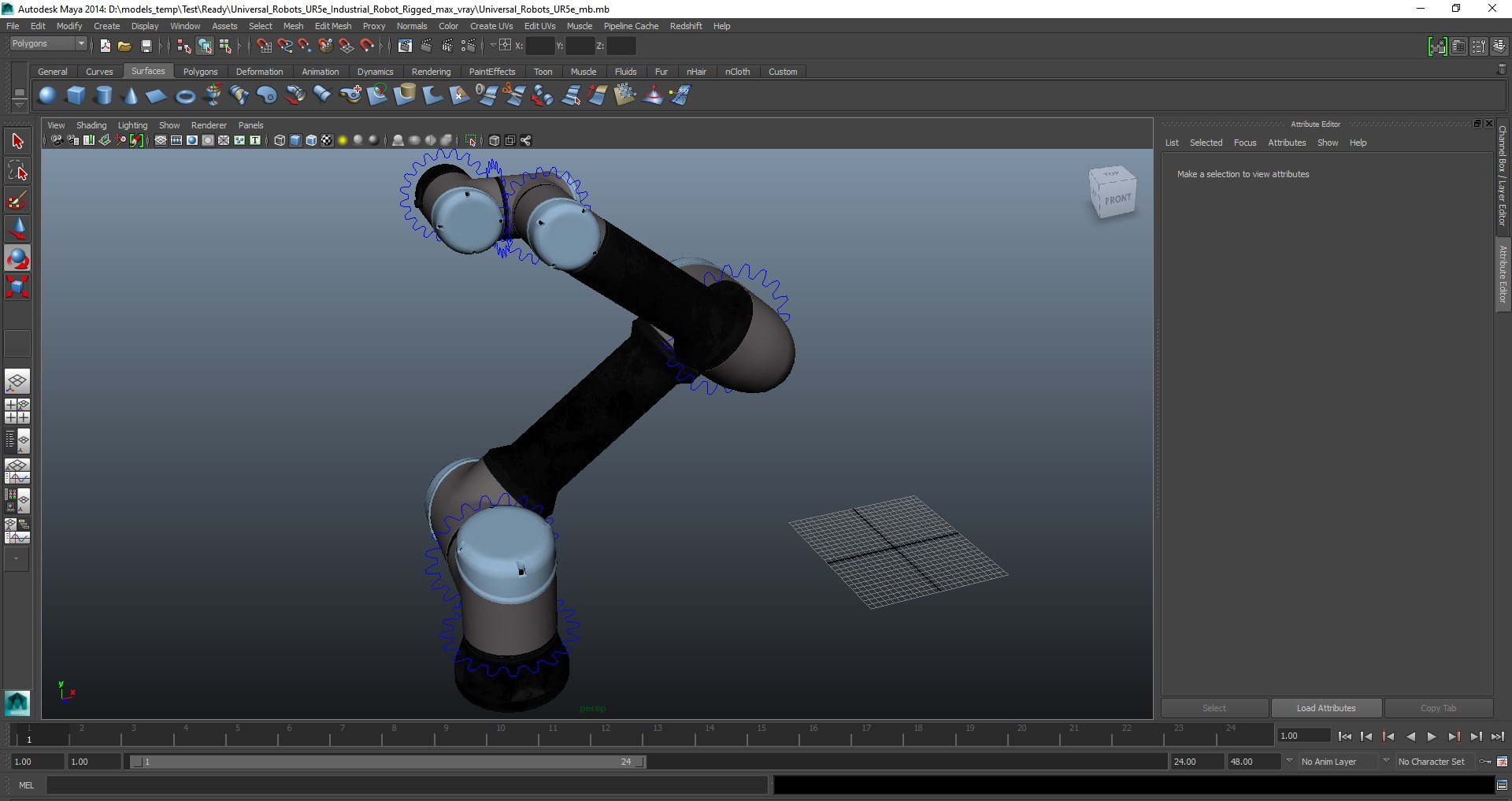Activate the Move tool cone icon
Viewport: 1512px width, 801px height.
click(17, 229)
